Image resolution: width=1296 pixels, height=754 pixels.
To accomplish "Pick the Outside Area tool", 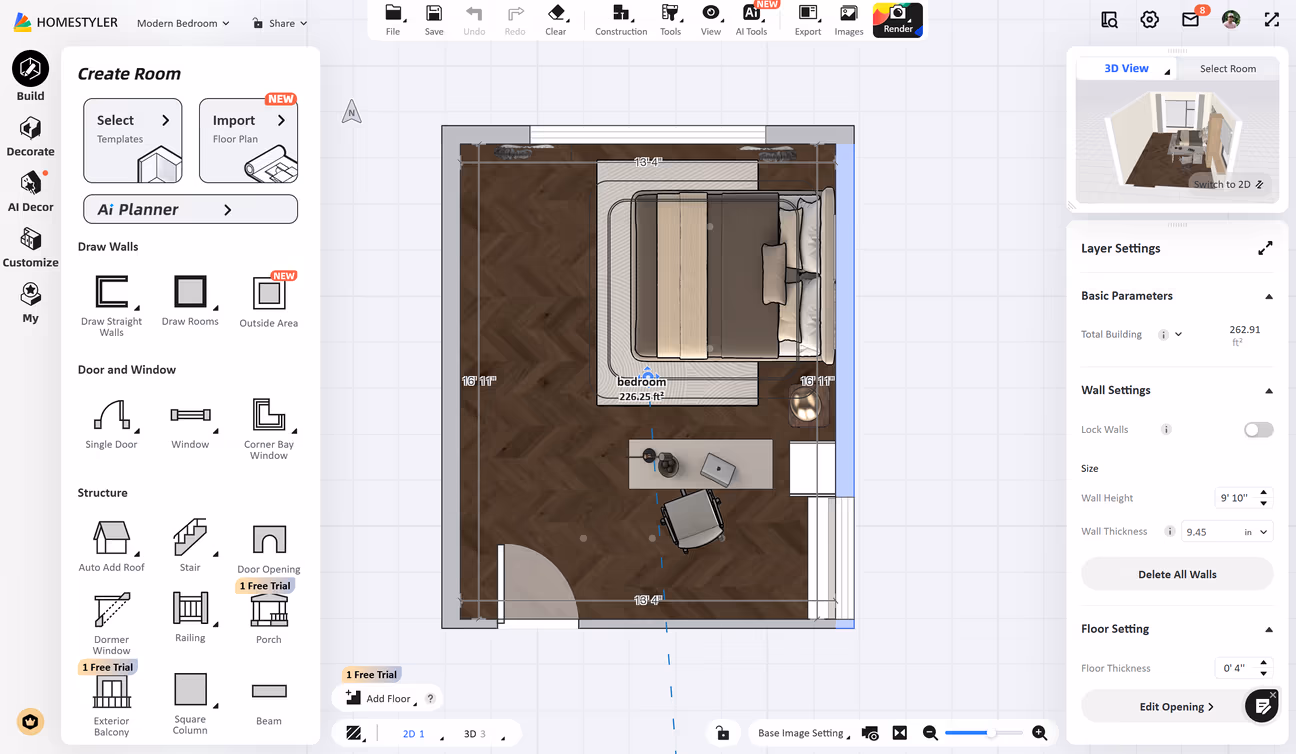I will pyautogui.click(x=269, y=301).
